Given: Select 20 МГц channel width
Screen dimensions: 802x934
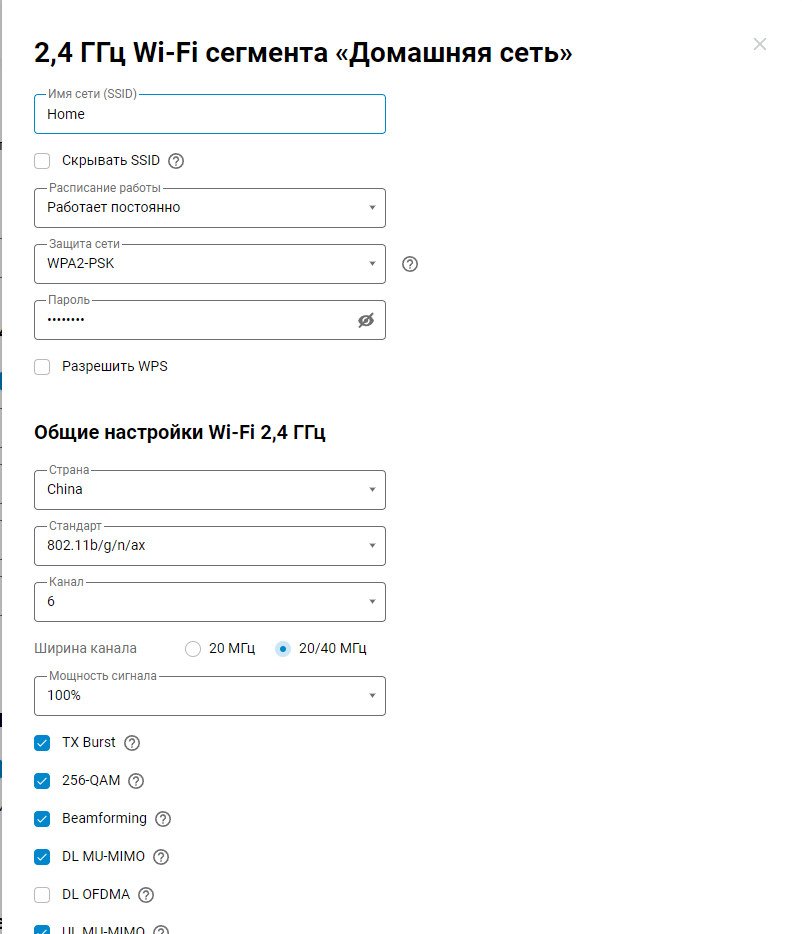Looking at the screenshot, I should [x=194, y=649].
